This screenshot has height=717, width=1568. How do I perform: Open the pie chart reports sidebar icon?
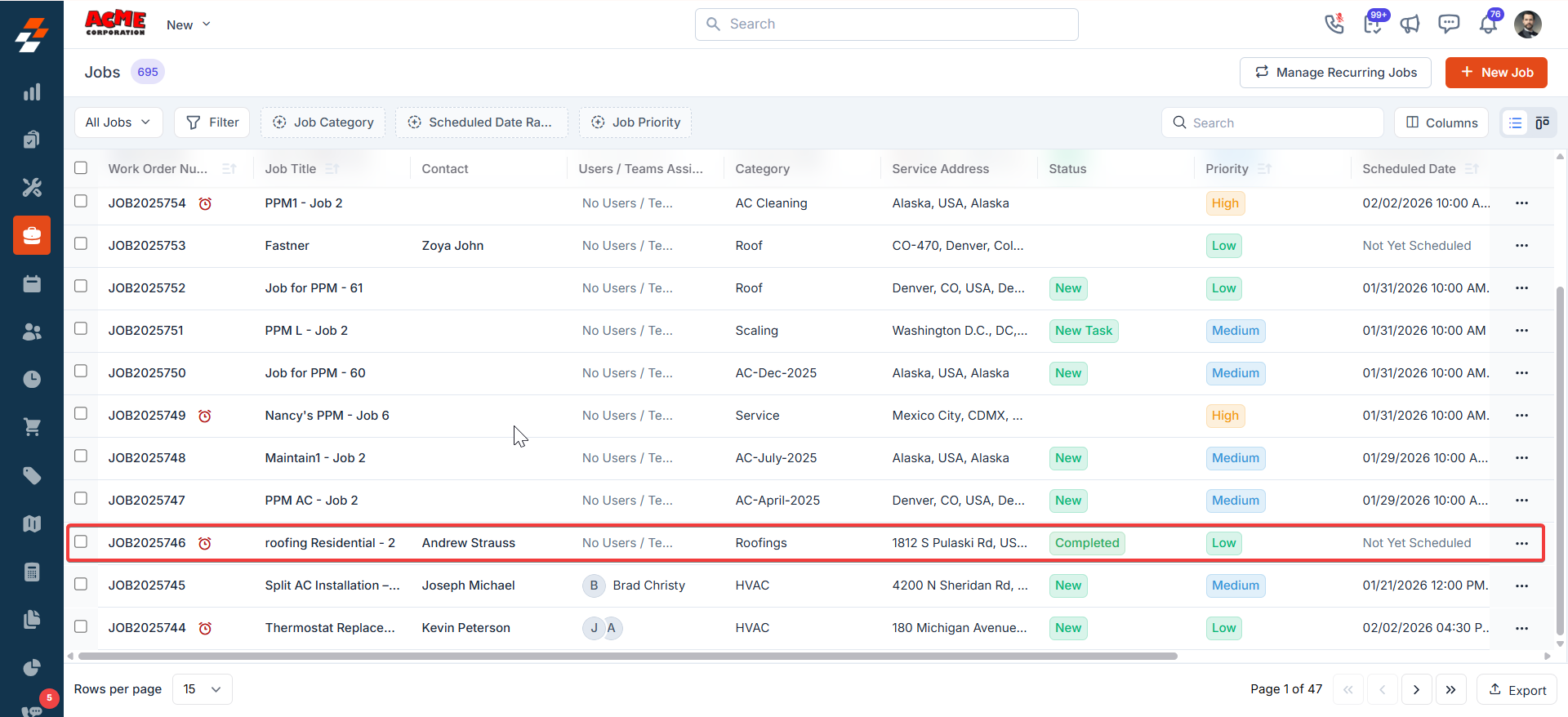click(32, 667)
